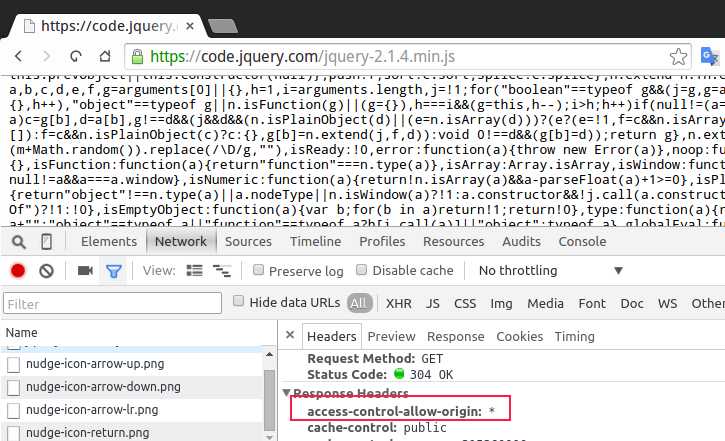This screenshot has height=441, width=725.
Task: Enable Preserve log checkbox
Action: pos(258,270)
